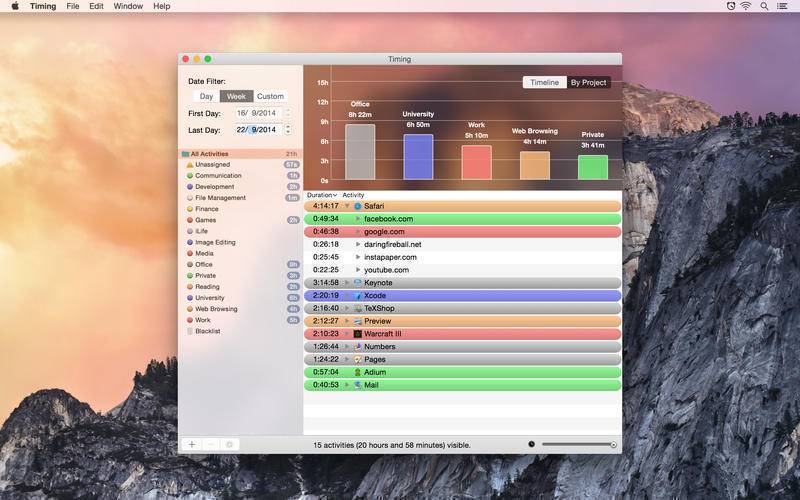
Task: Click the minus remove-project button
Action: pos(211,444)
